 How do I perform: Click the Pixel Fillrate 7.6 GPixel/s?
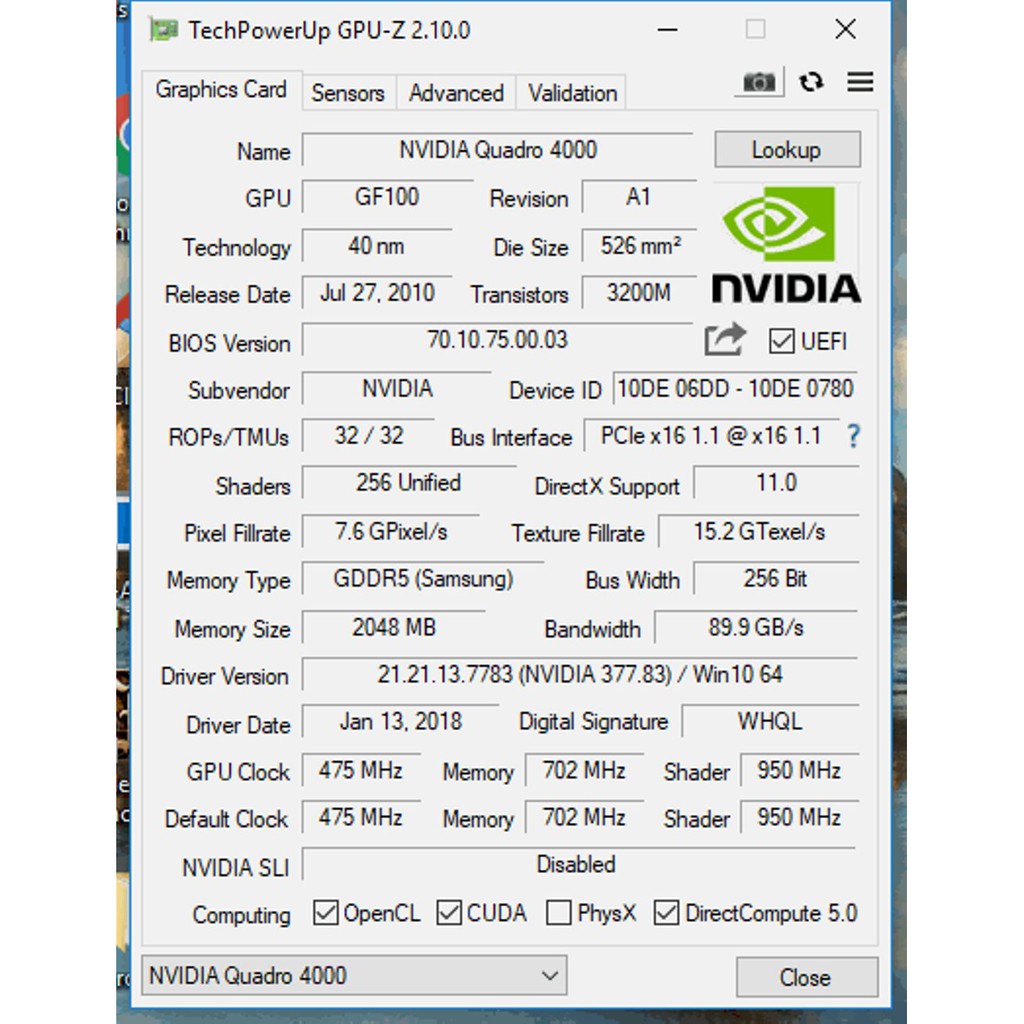[391, 532]
